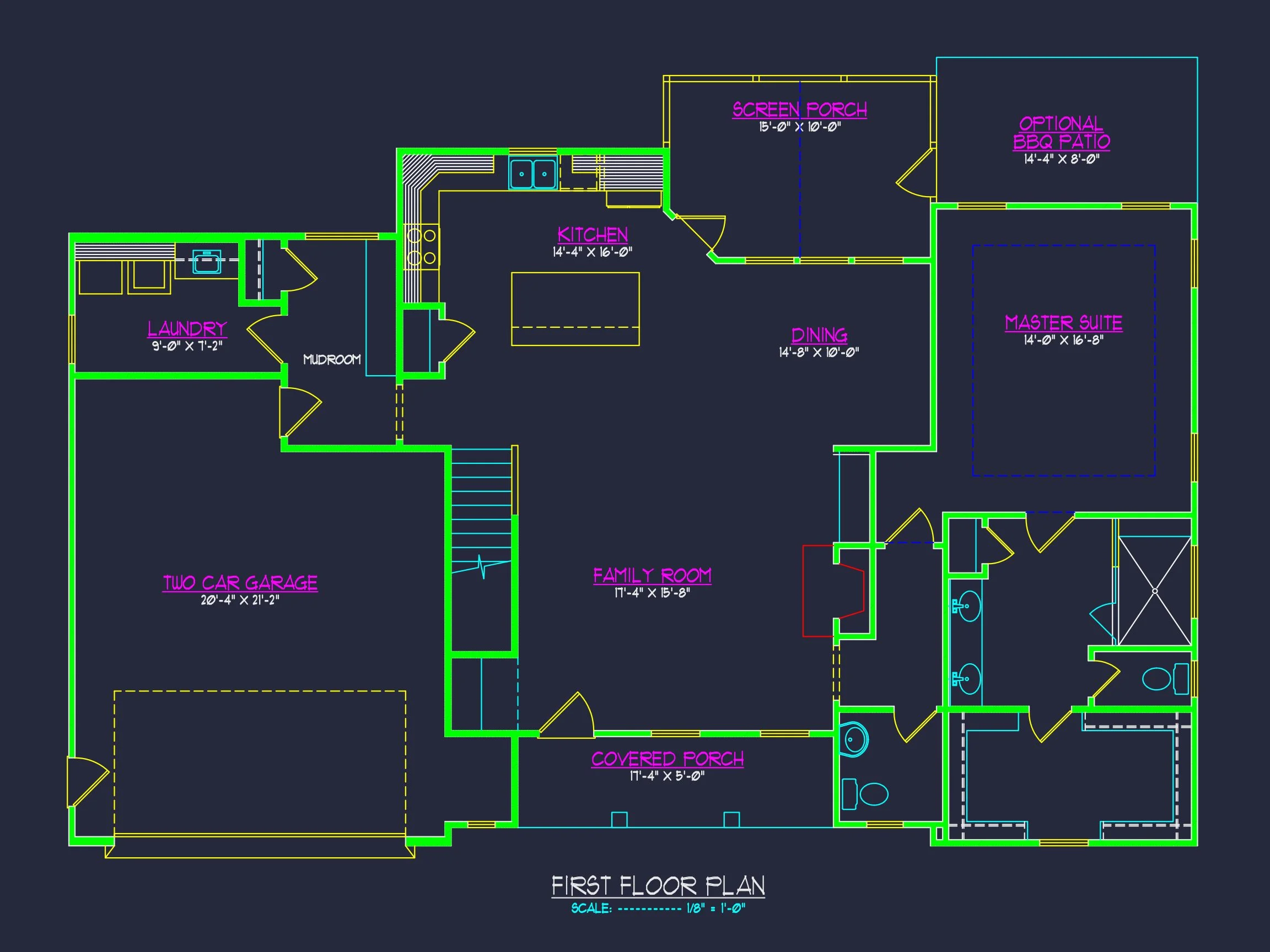
Task: Select the TWO CAR GARAGE label
Action: tap(240, 583)
